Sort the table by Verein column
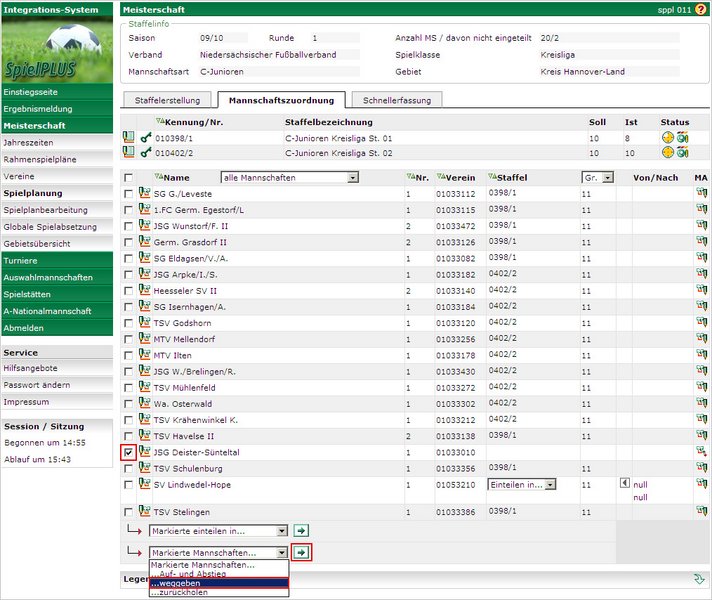712x600 pixels. pos(460,177)
